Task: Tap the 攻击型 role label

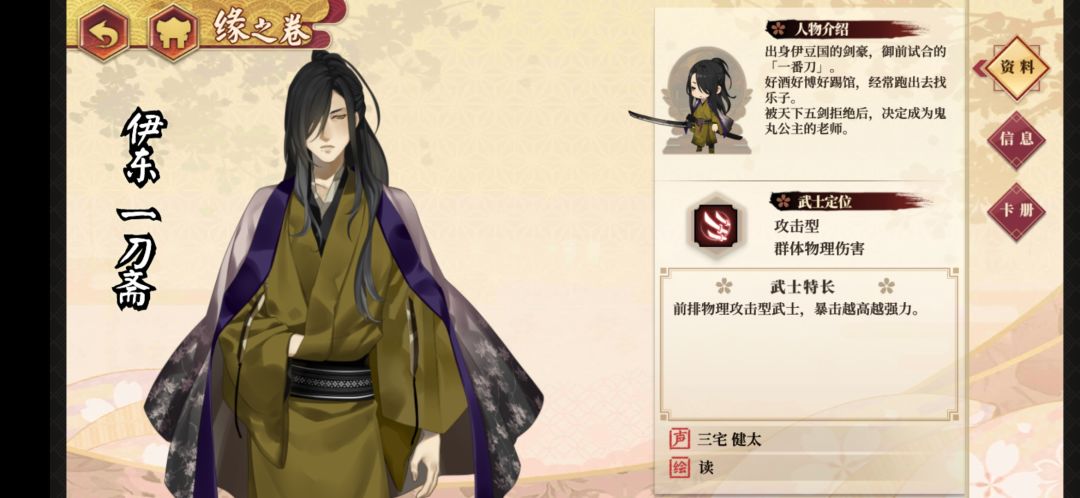Action: (797, 226)
